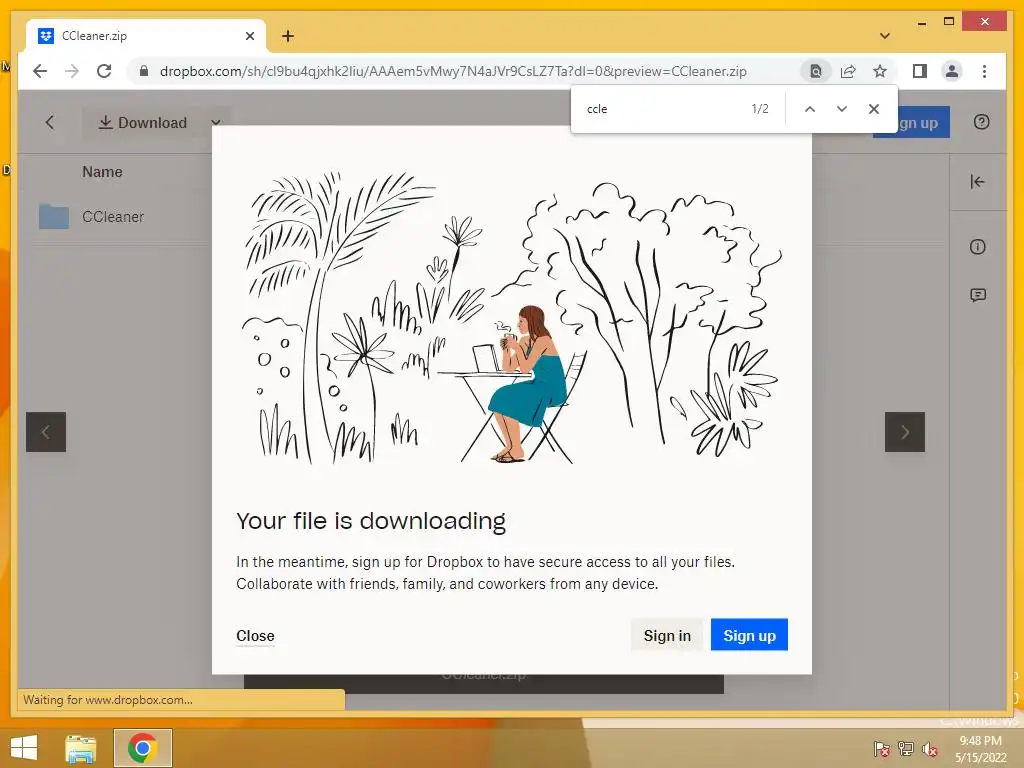Open a new browser tab
The image size is (1024, 768).
[288, 36]
